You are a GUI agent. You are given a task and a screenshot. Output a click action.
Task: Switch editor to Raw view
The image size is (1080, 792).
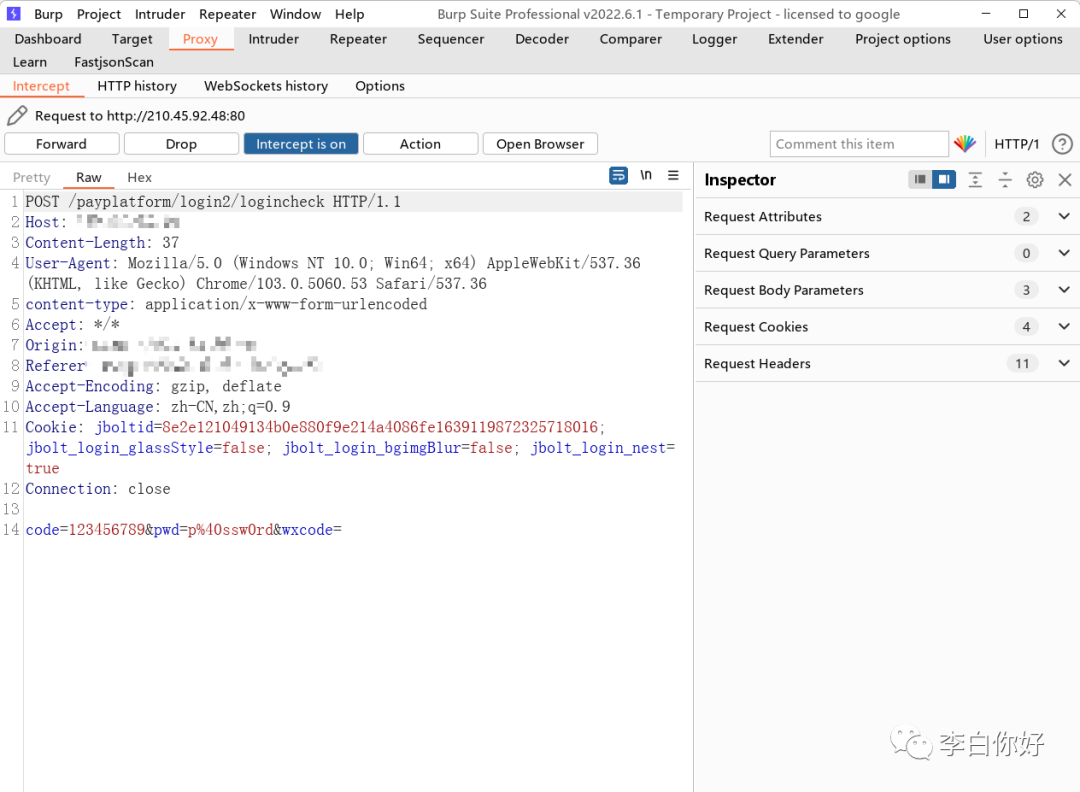pyautogui.click(x=88, y=178)
